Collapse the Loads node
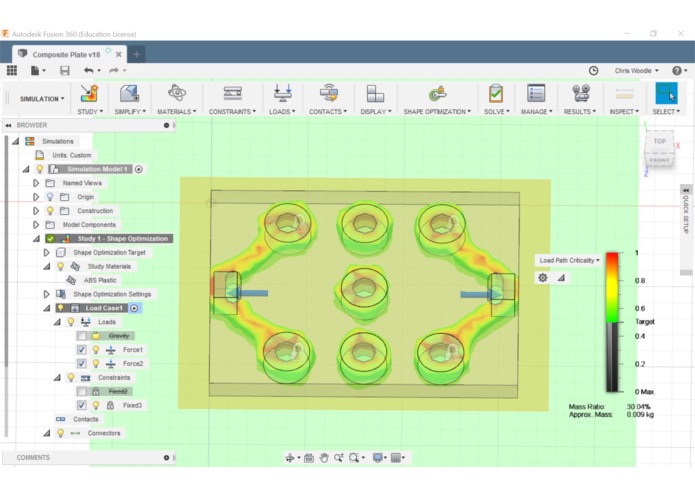695x494 pixels. click(57, 322)
